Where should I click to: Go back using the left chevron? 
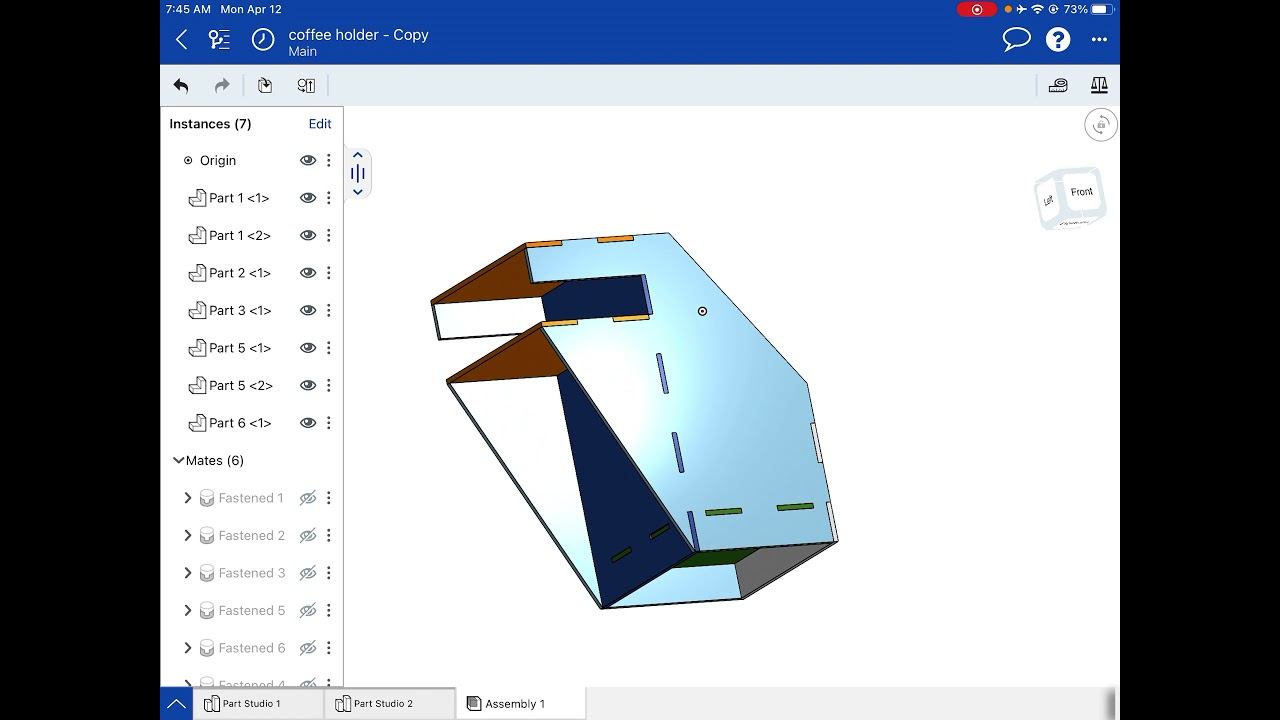[181, 39]
